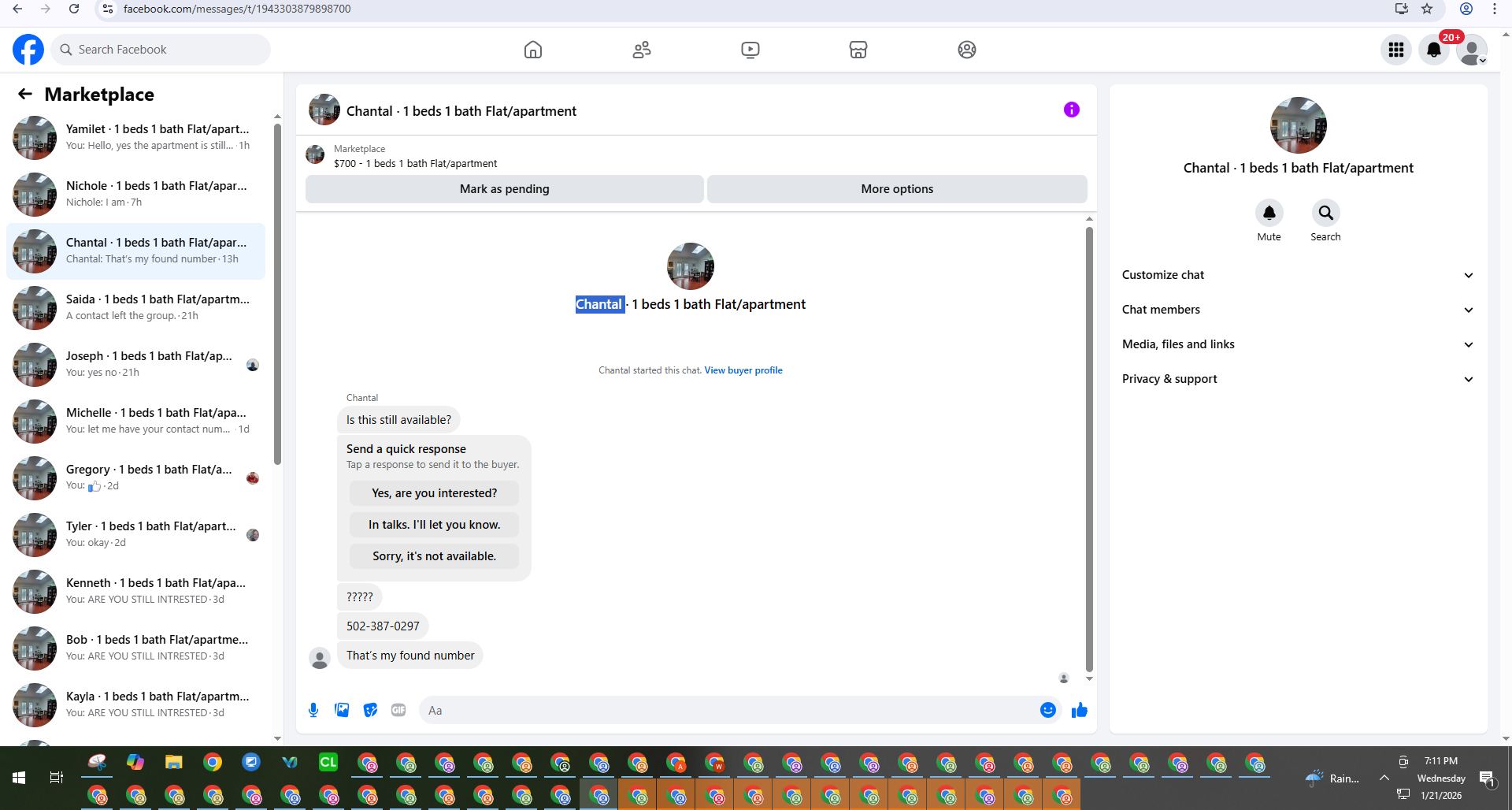Open Yamilet conversation
The width and height of the screenshot is (1512, 810).
coord(136,138)
